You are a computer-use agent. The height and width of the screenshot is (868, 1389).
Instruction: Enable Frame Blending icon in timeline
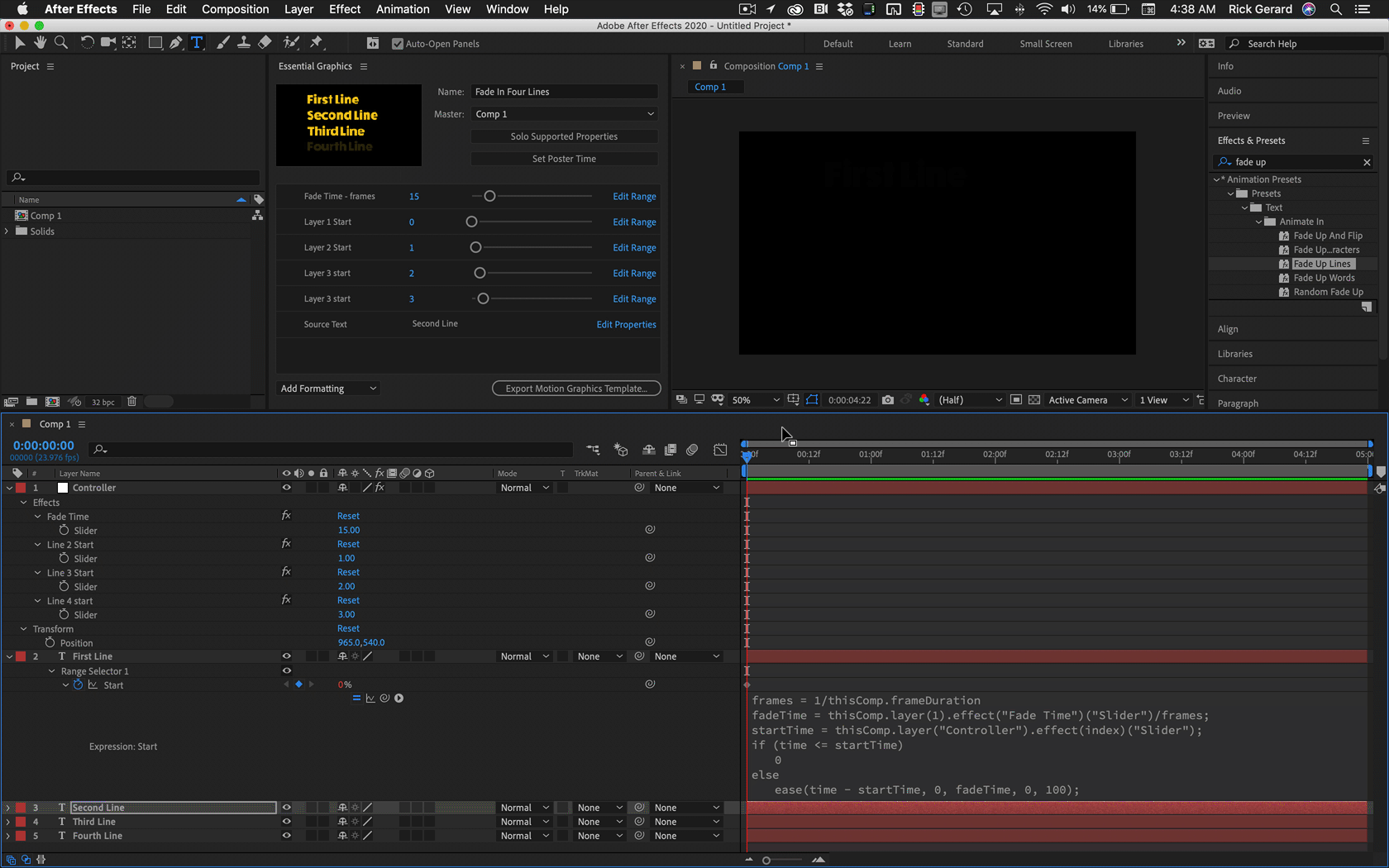tap(671, 450)
